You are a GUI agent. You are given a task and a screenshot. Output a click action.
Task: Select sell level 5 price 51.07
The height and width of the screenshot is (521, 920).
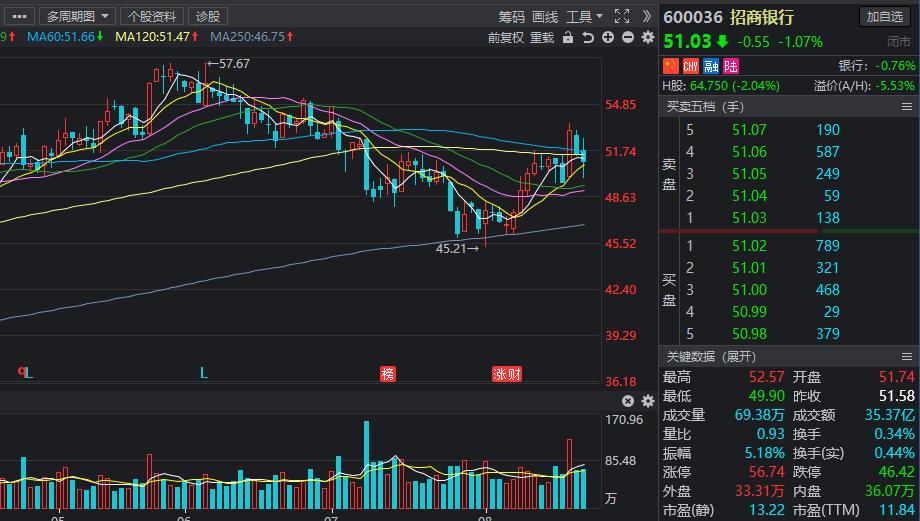point(749,130)
